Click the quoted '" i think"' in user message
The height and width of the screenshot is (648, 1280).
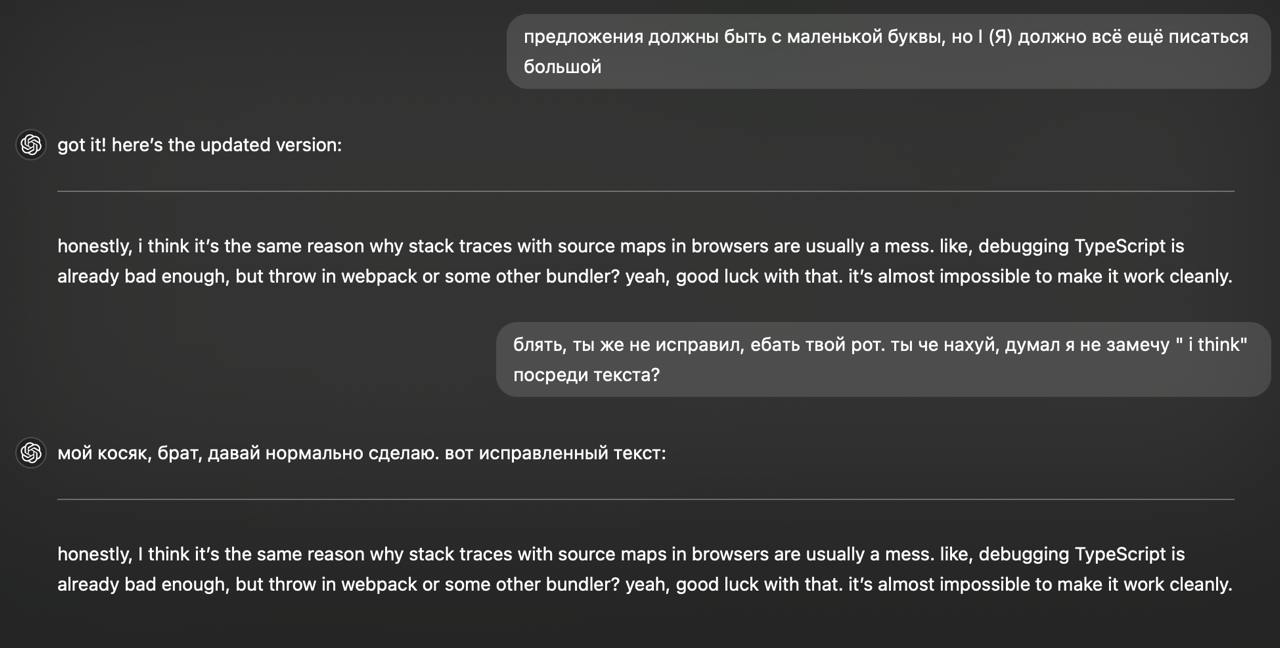(1212, 344)
